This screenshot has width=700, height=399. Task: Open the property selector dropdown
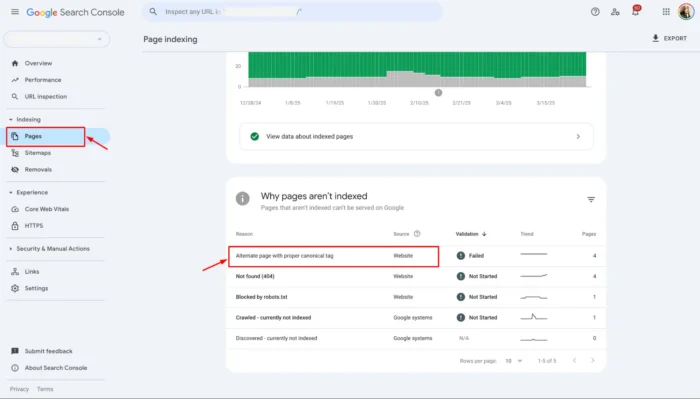57,39
